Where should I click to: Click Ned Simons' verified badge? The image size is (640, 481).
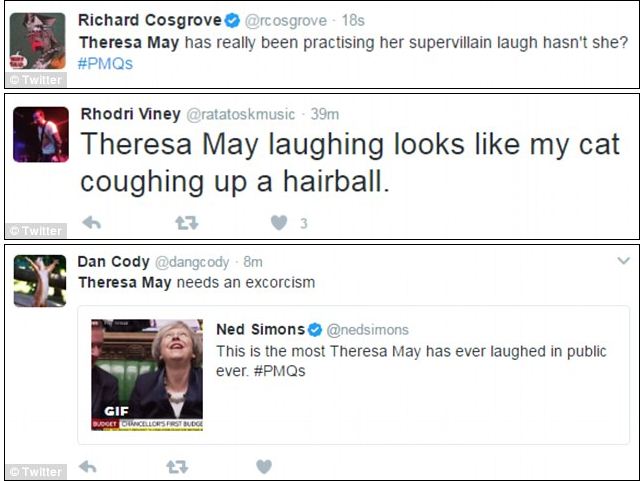coord(315,330)
